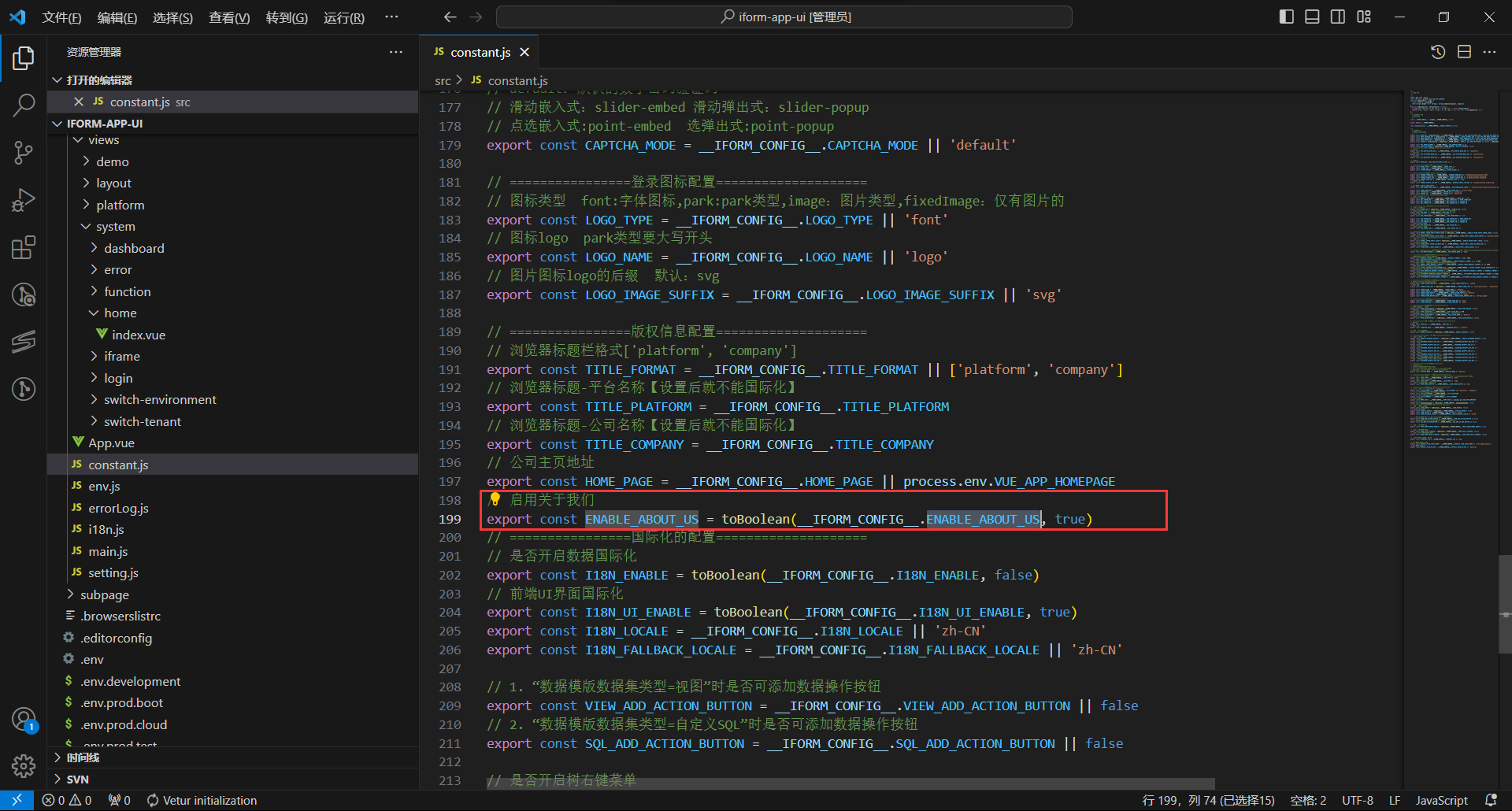Expand the SVN section
Image resolution: width=1512 pixels, height=811 pixels.
pyautogui.click(x=77, y=779)
